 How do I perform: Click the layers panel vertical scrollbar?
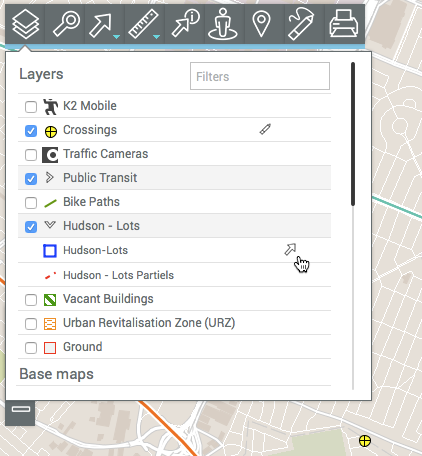[353, 134]
